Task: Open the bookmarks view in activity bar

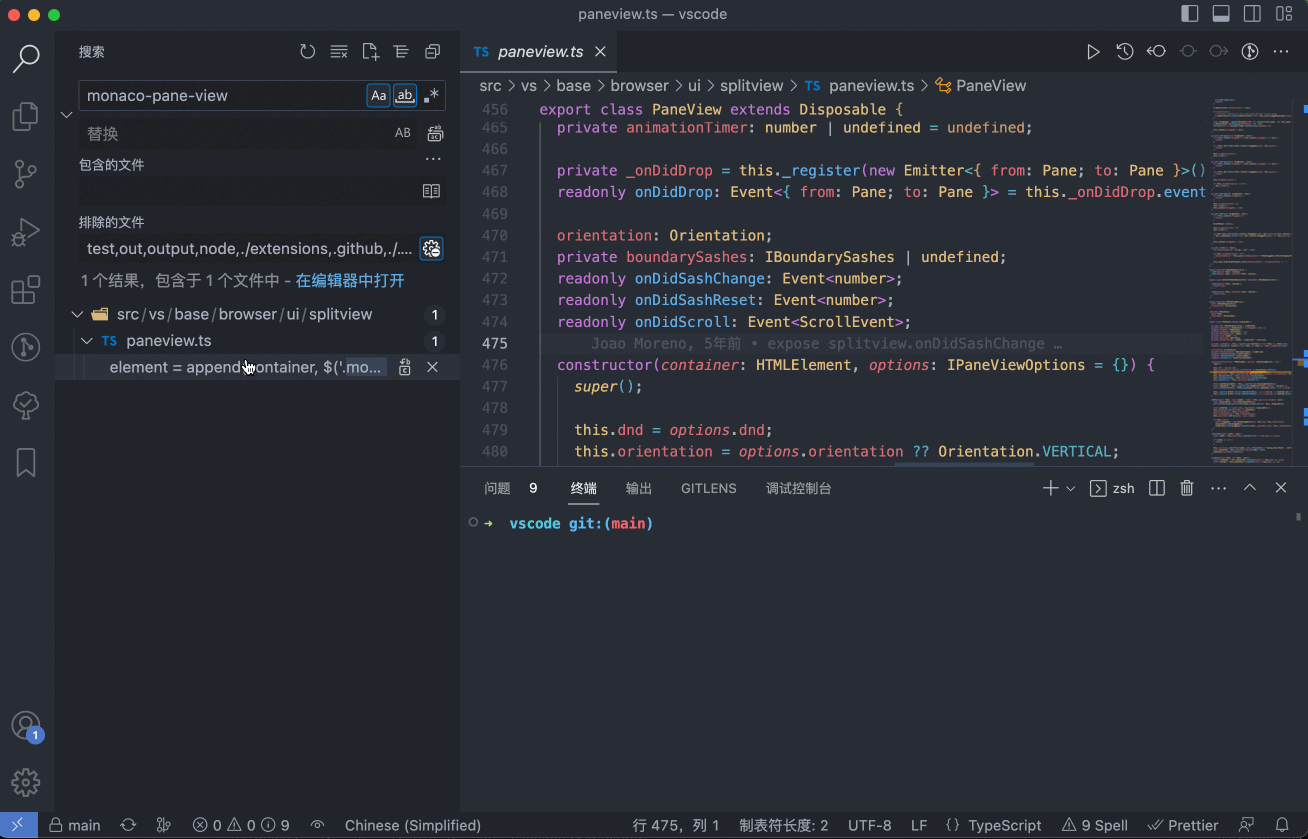Action: pos(26,462)
